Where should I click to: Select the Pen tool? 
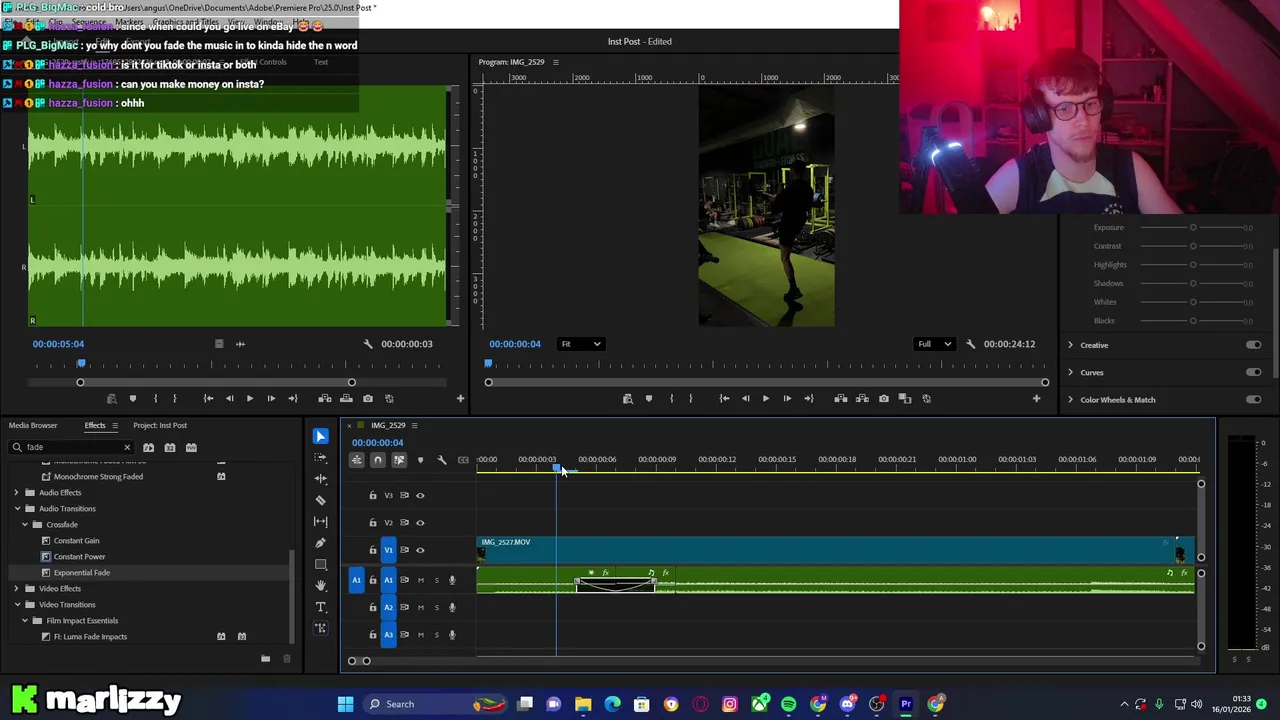point(320,543)
